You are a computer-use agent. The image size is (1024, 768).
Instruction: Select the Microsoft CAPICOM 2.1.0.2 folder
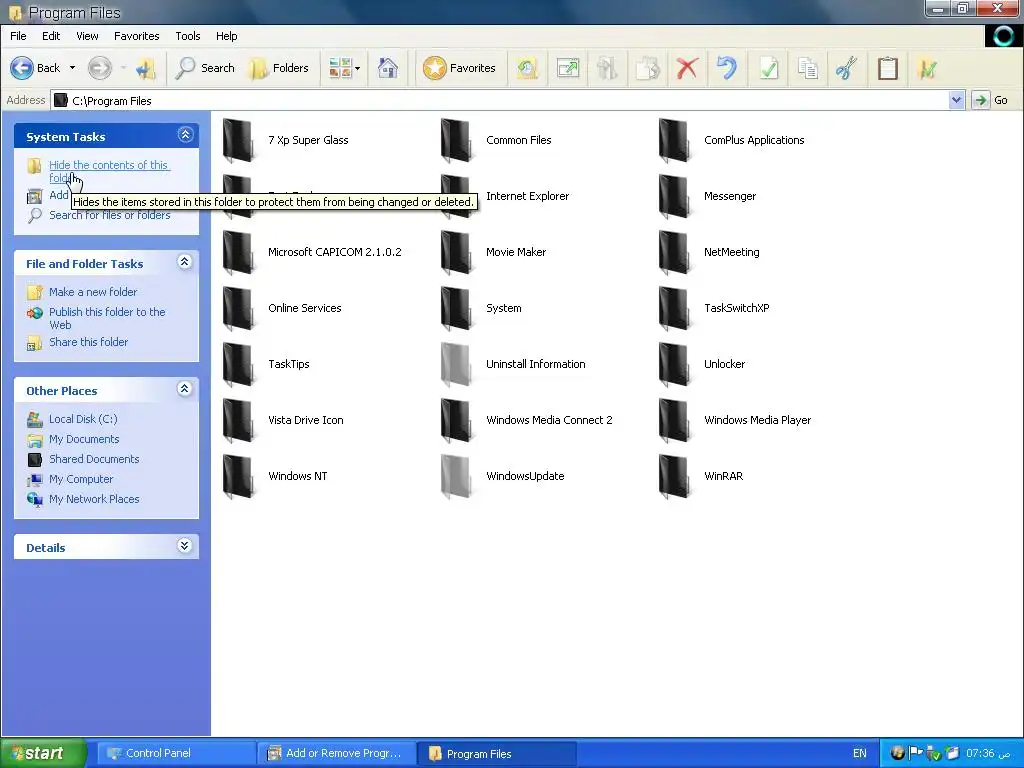[312, 252]
